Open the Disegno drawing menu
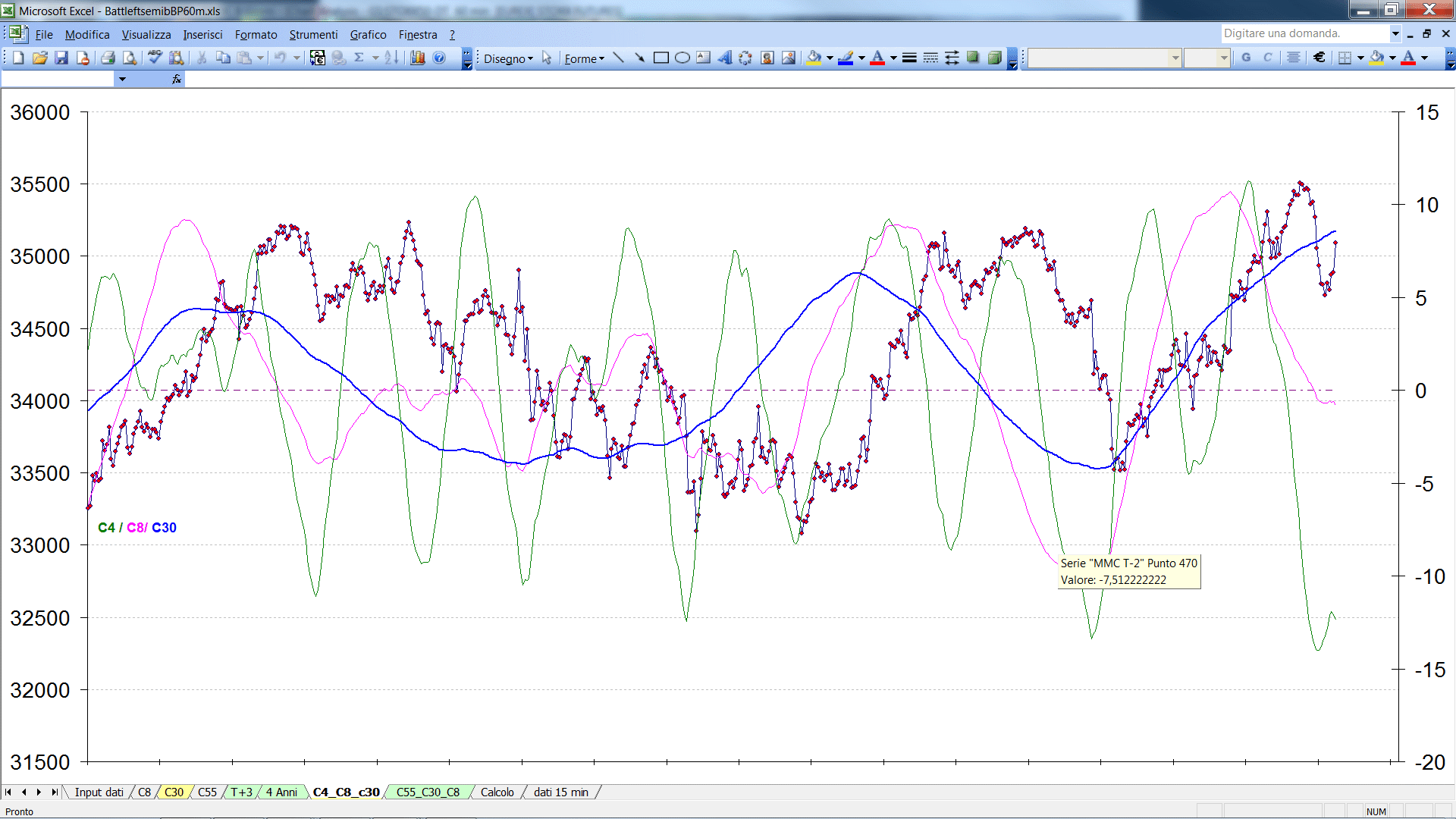 tap(508, 58)
